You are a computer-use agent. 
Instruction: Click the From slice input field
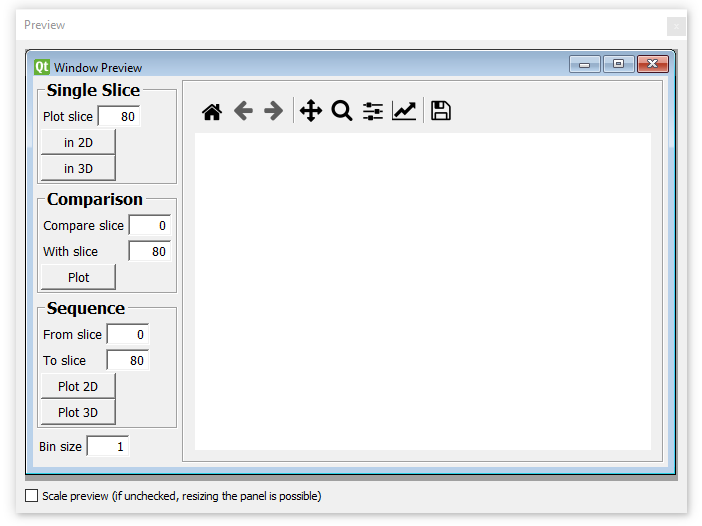(x=127, y=334)
